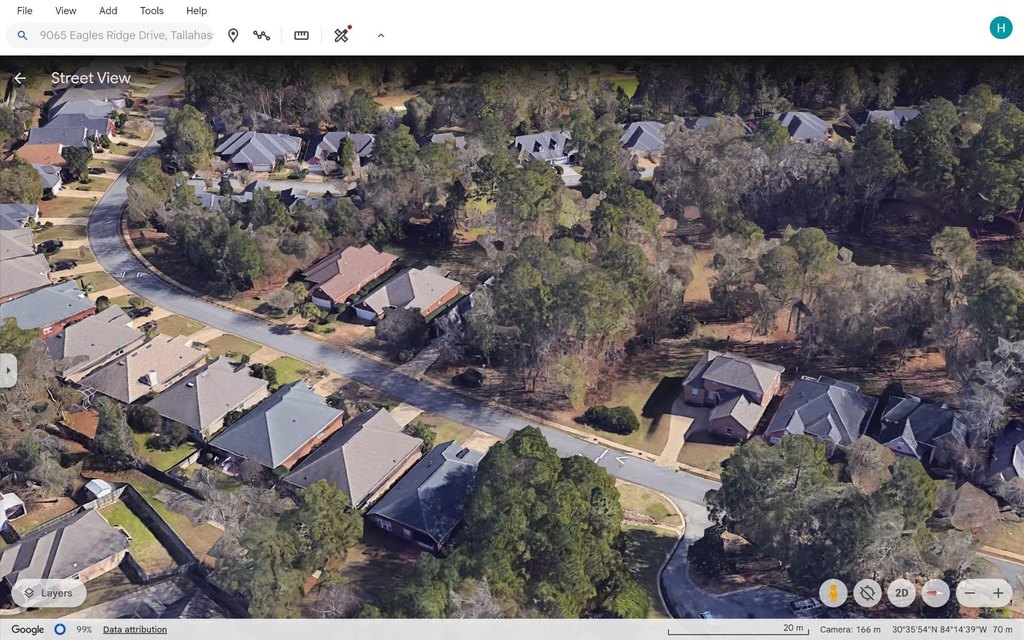Open the Add menu

(108, 11)
